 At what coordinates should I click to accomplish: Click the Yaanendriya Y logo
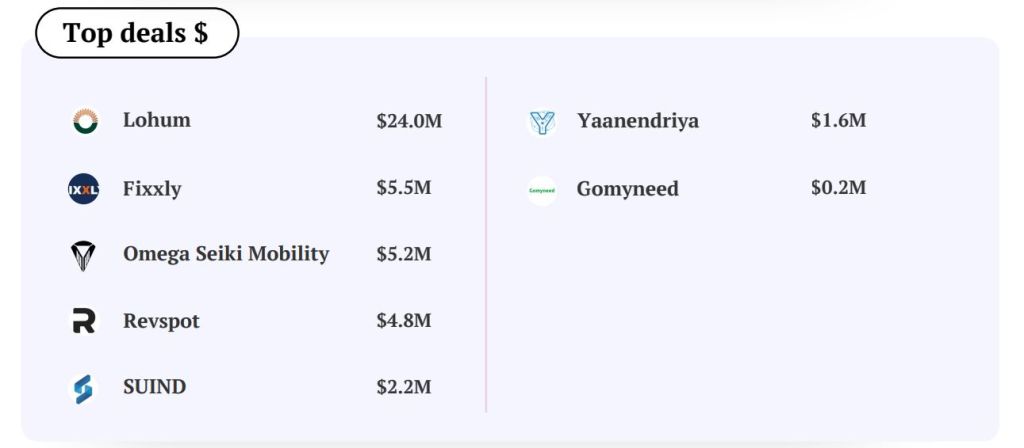tap(542, 121)
